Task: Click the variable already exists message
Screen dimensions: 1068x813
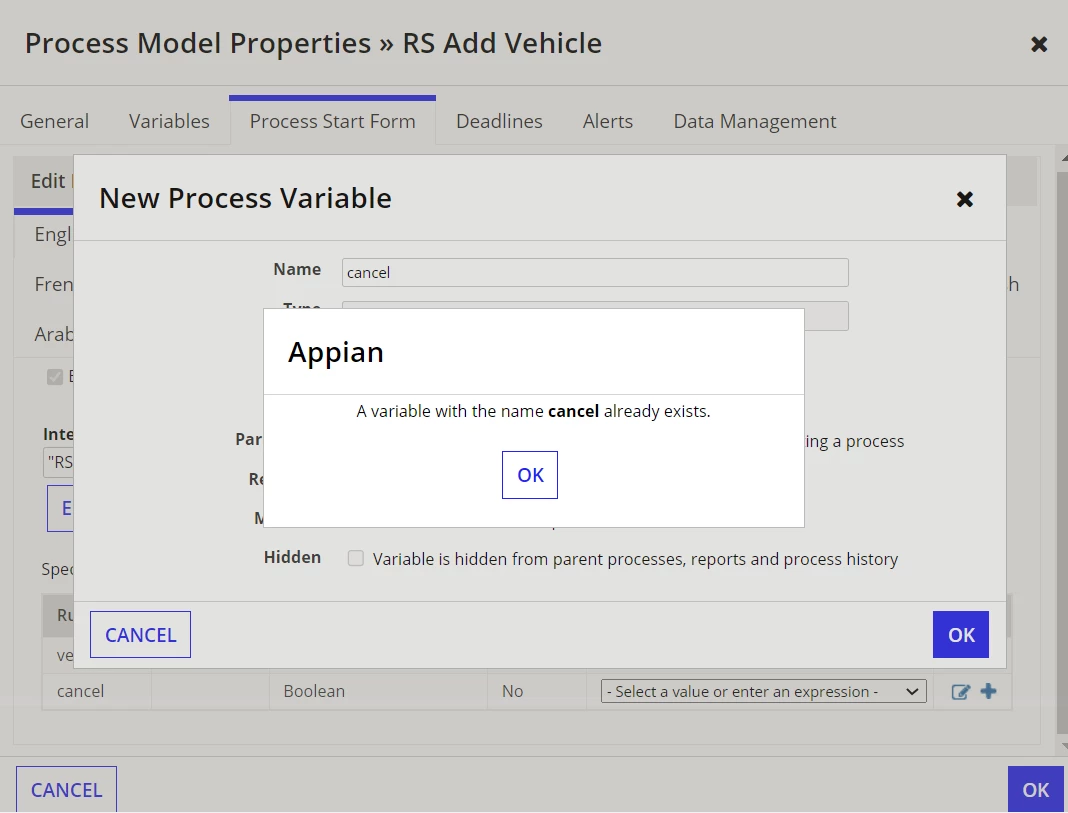Action: click(x=533, y=411)
